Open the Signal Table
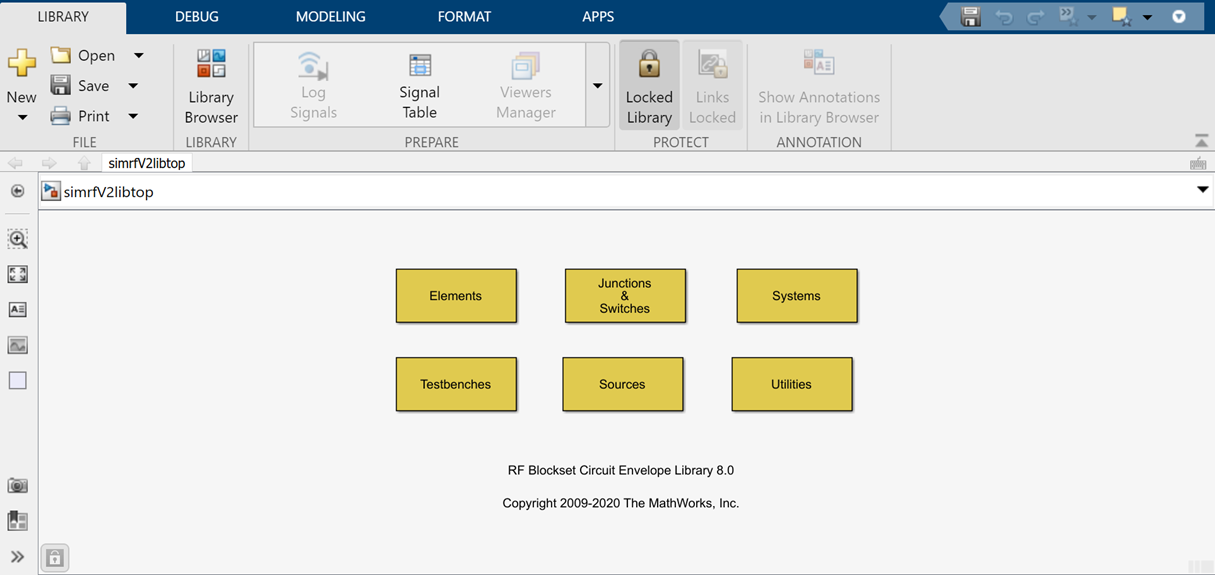 pos(419,87)
